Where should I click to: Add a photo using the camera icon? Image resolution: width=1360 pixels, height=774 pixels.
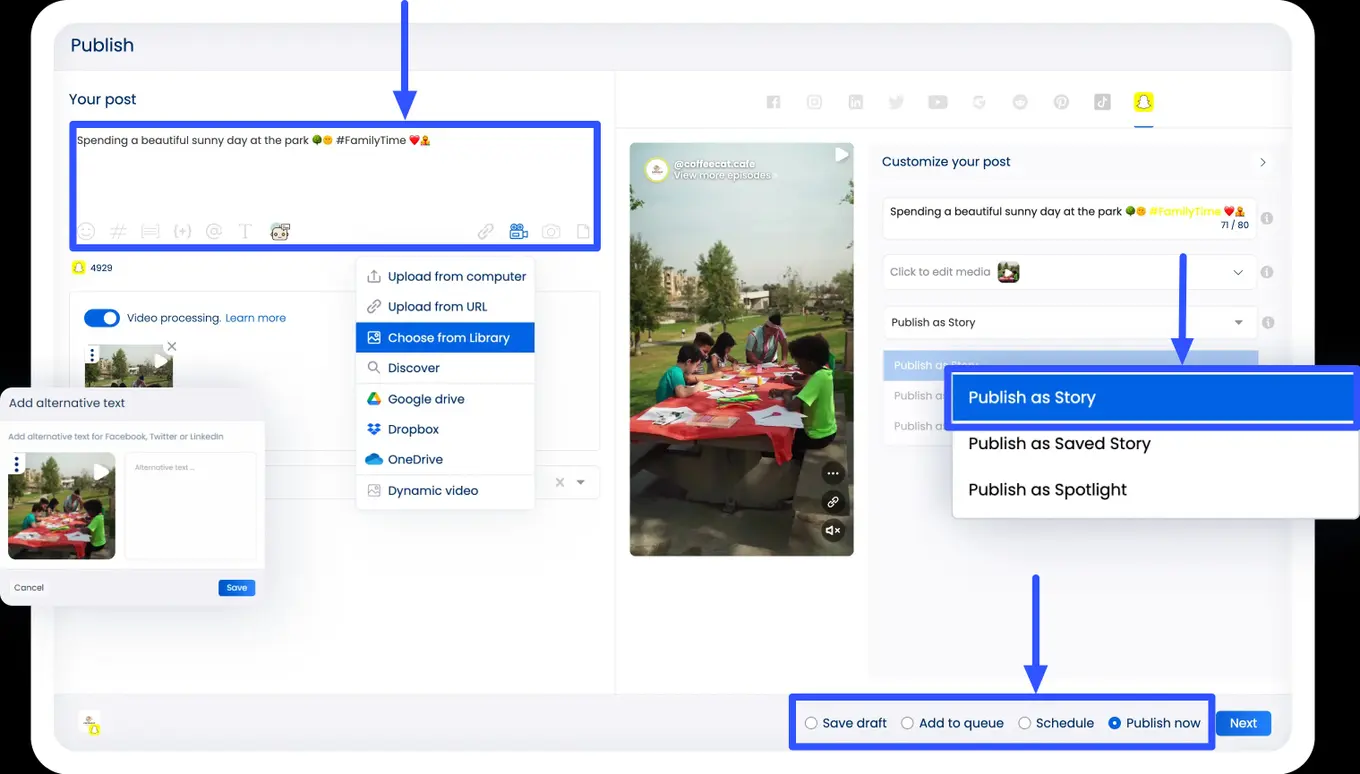point(551,231)
